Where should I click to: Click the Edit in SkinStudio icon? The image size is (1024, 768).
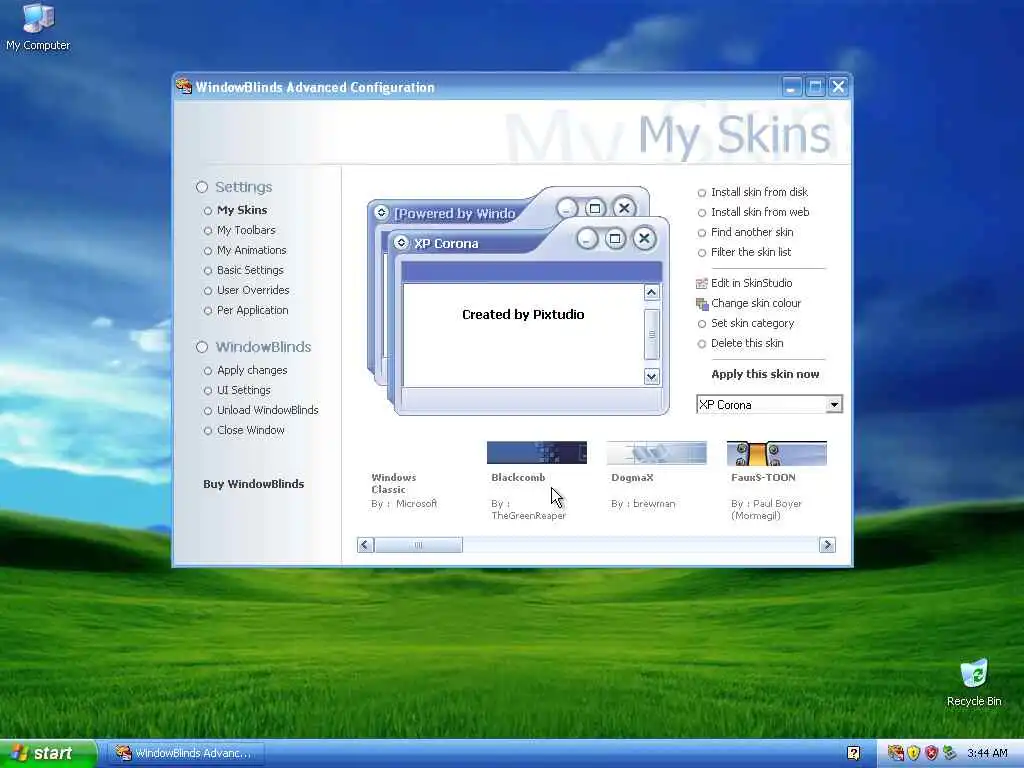(702, 283)
